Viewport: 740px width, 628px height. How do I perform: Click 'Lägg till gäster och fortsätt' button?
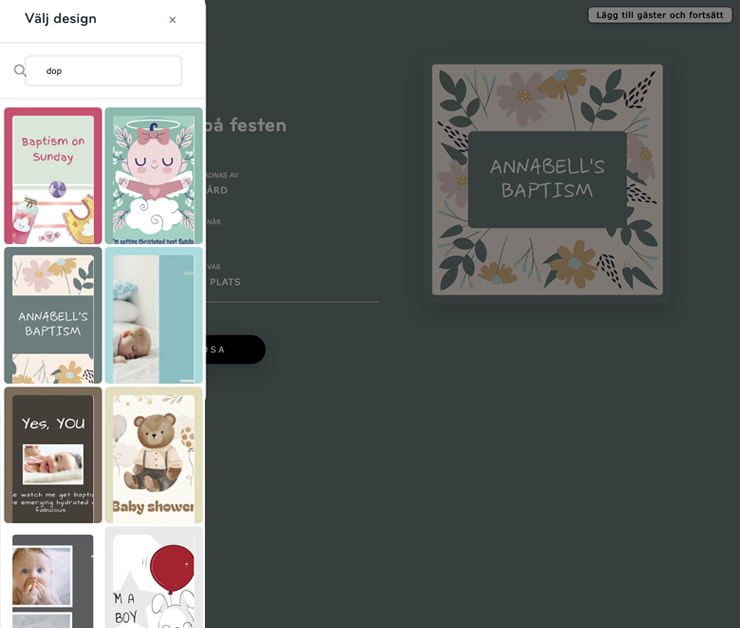point(659,15)
